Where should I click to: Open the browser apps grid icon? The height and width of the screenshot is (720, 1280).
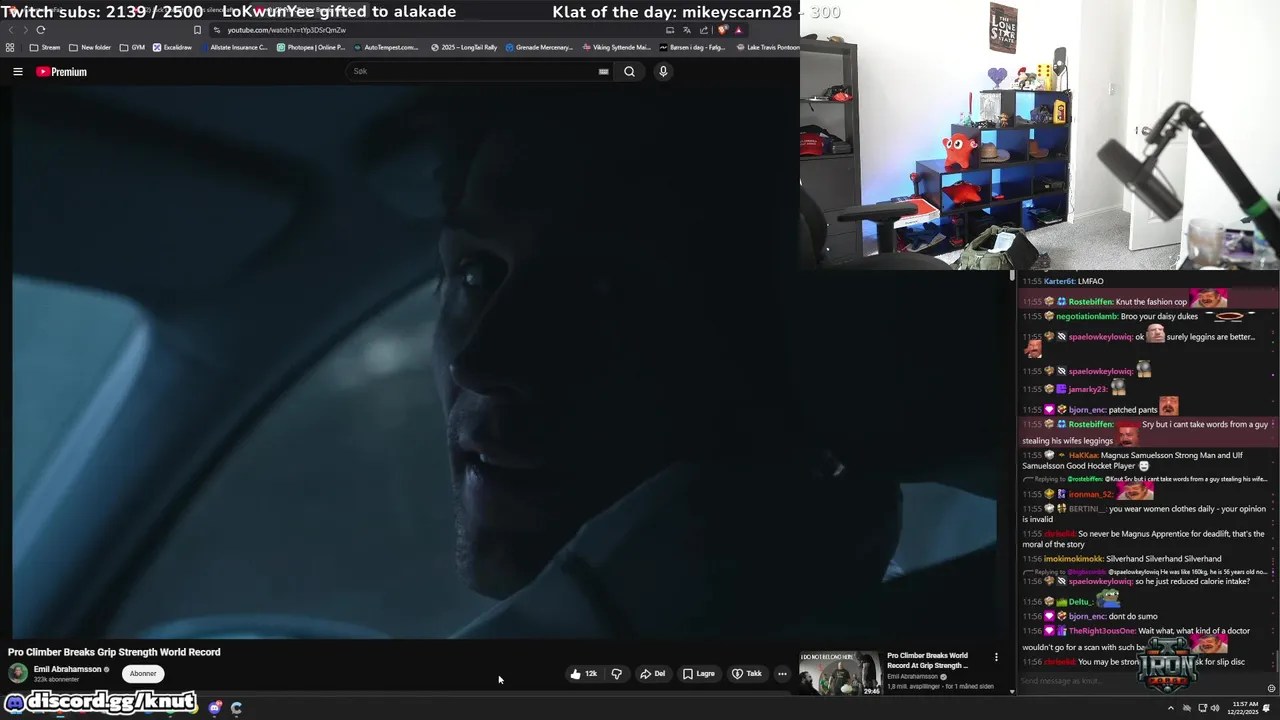(x=10, y=47)
